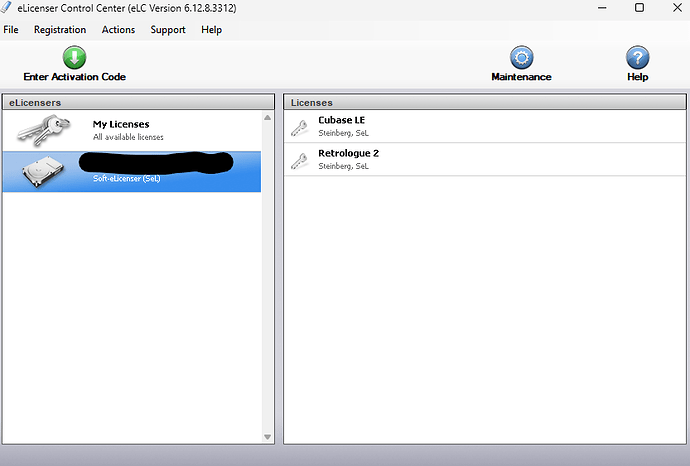Maximize the eLicenser Control Center window
The image size is (690, 466).
[639, 8]
